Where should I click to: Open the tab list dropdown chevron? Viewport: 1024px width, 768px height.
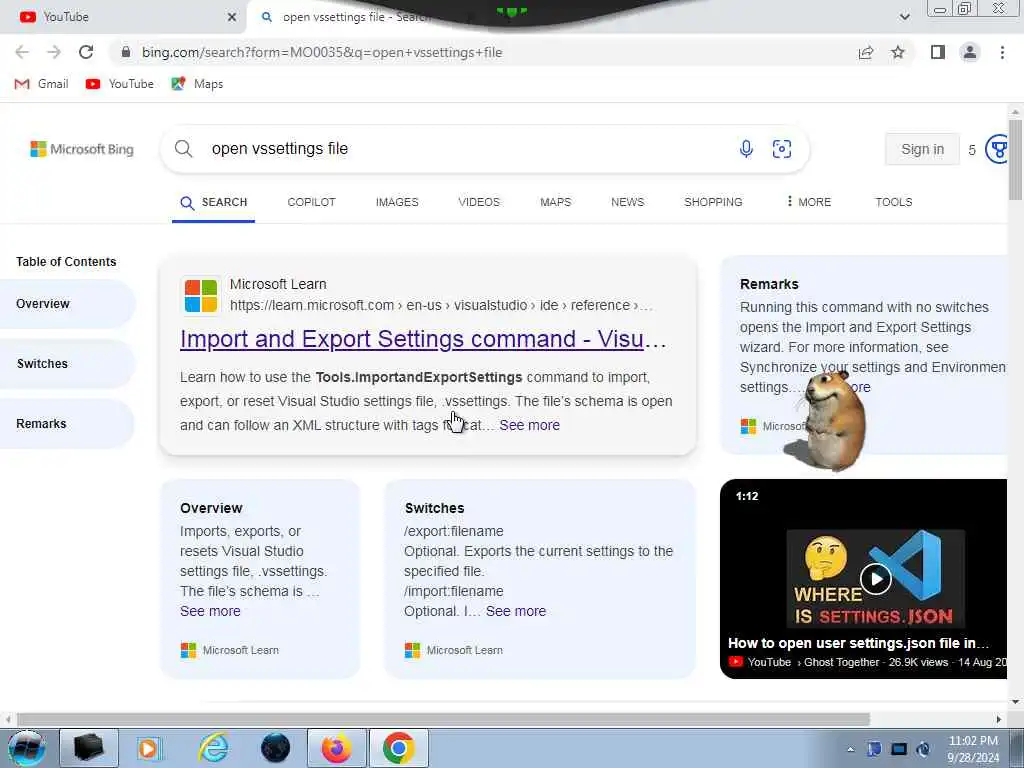[904, 17]
